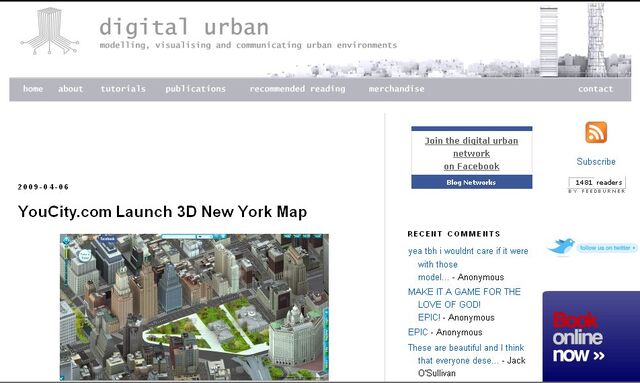Image resolution: width=640 pixels, height=383 pixels.
Task: Open the publications page
Action: pyautogui.click(x=196, y=89)
